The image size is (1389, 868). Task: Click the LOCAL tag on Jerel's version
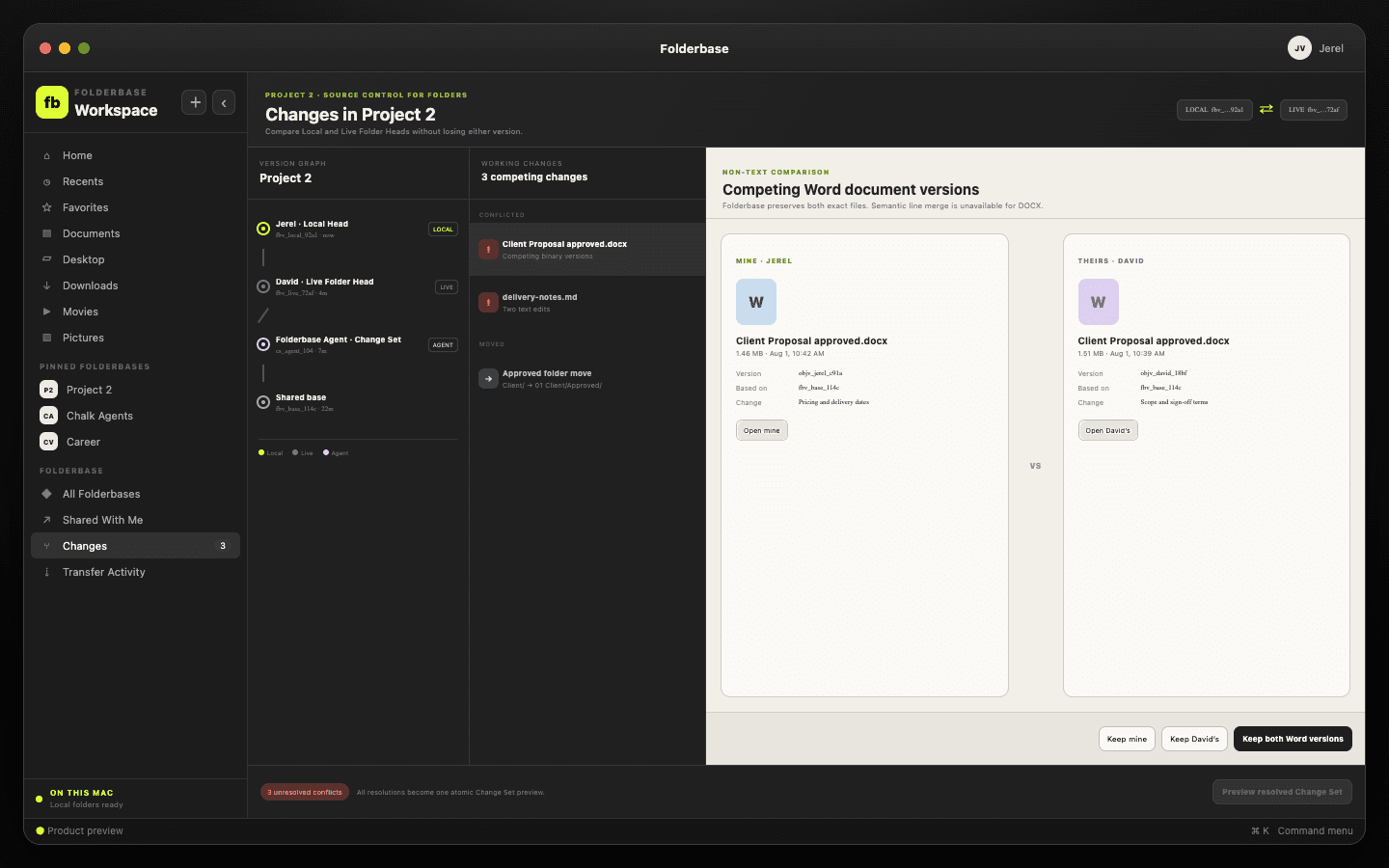tap(443, 230)
